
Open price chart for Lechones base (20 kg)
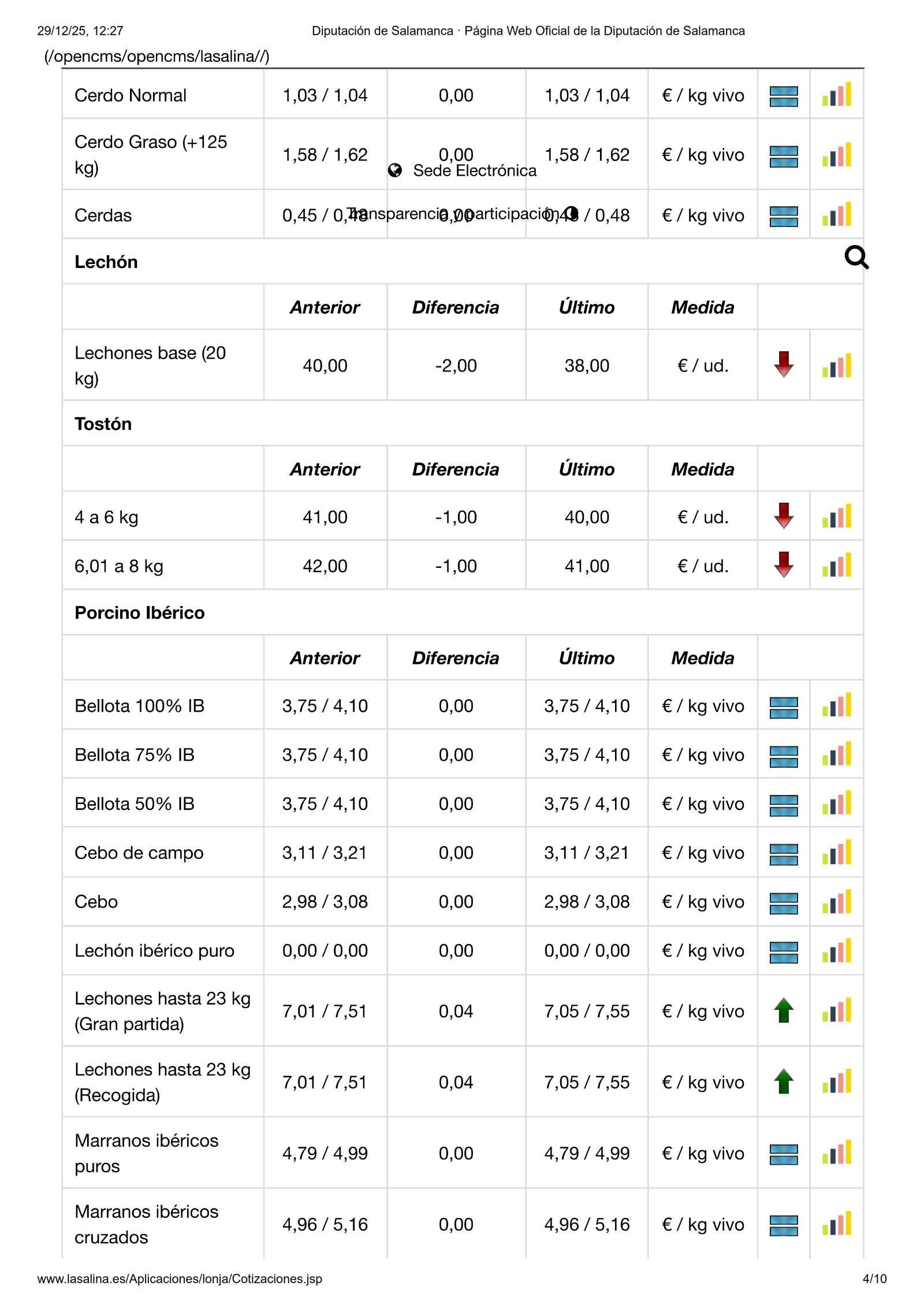837,366
